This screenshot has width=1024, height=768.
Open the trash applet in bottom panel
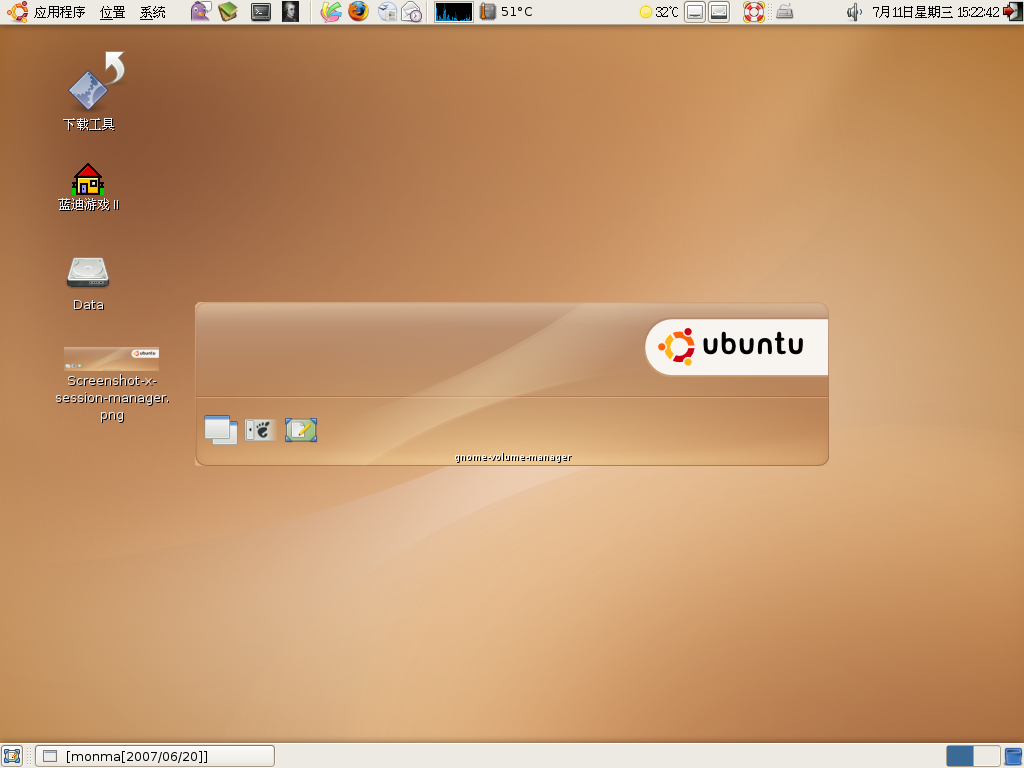coord(1013,756)
